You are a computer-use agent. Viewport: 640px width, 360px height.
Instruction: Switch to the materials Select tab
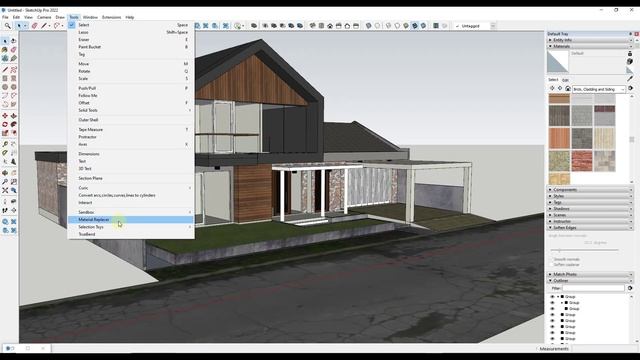553,80
